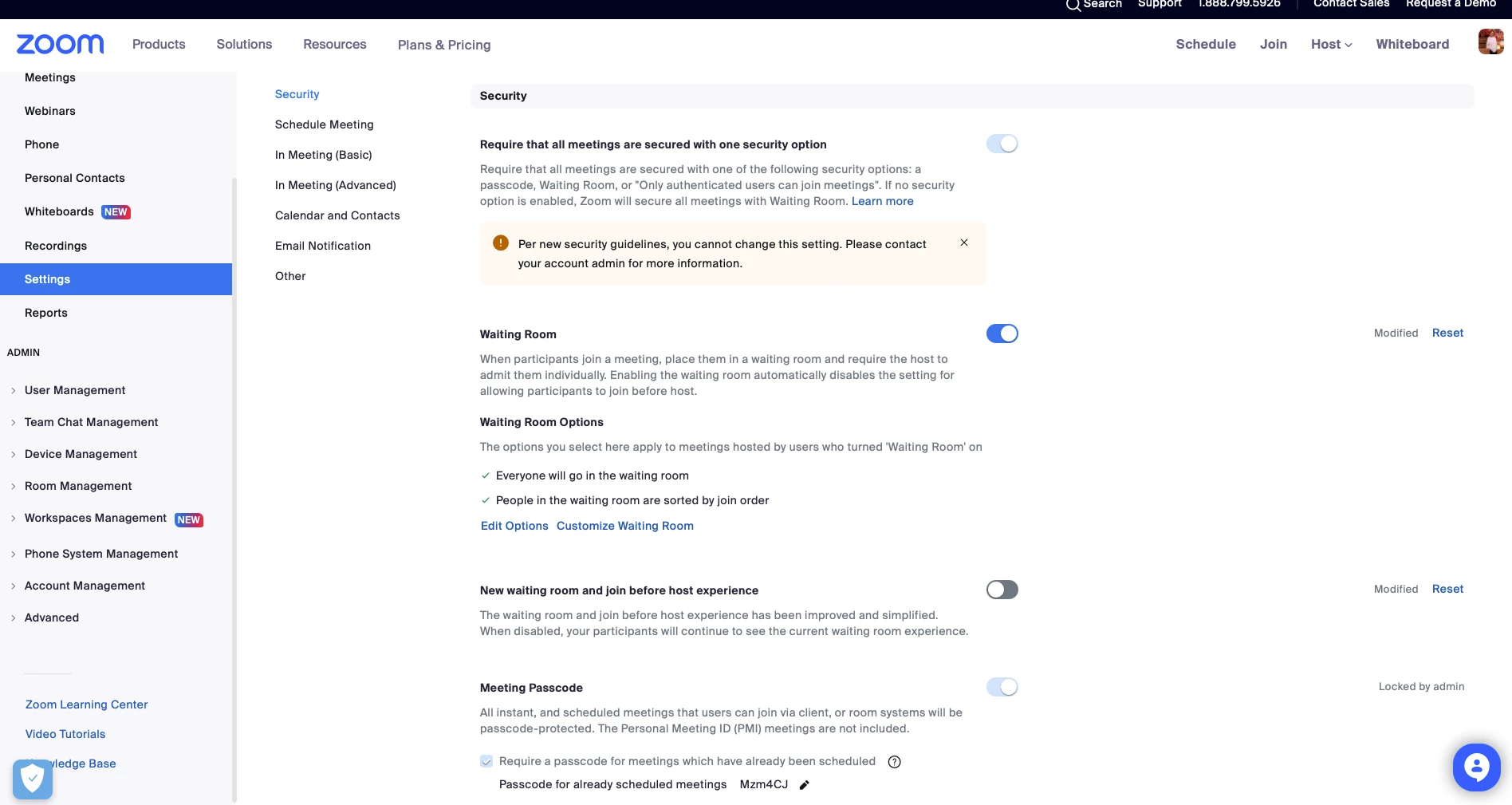Click Schedule in the top bar

(x=1206, y=44)
